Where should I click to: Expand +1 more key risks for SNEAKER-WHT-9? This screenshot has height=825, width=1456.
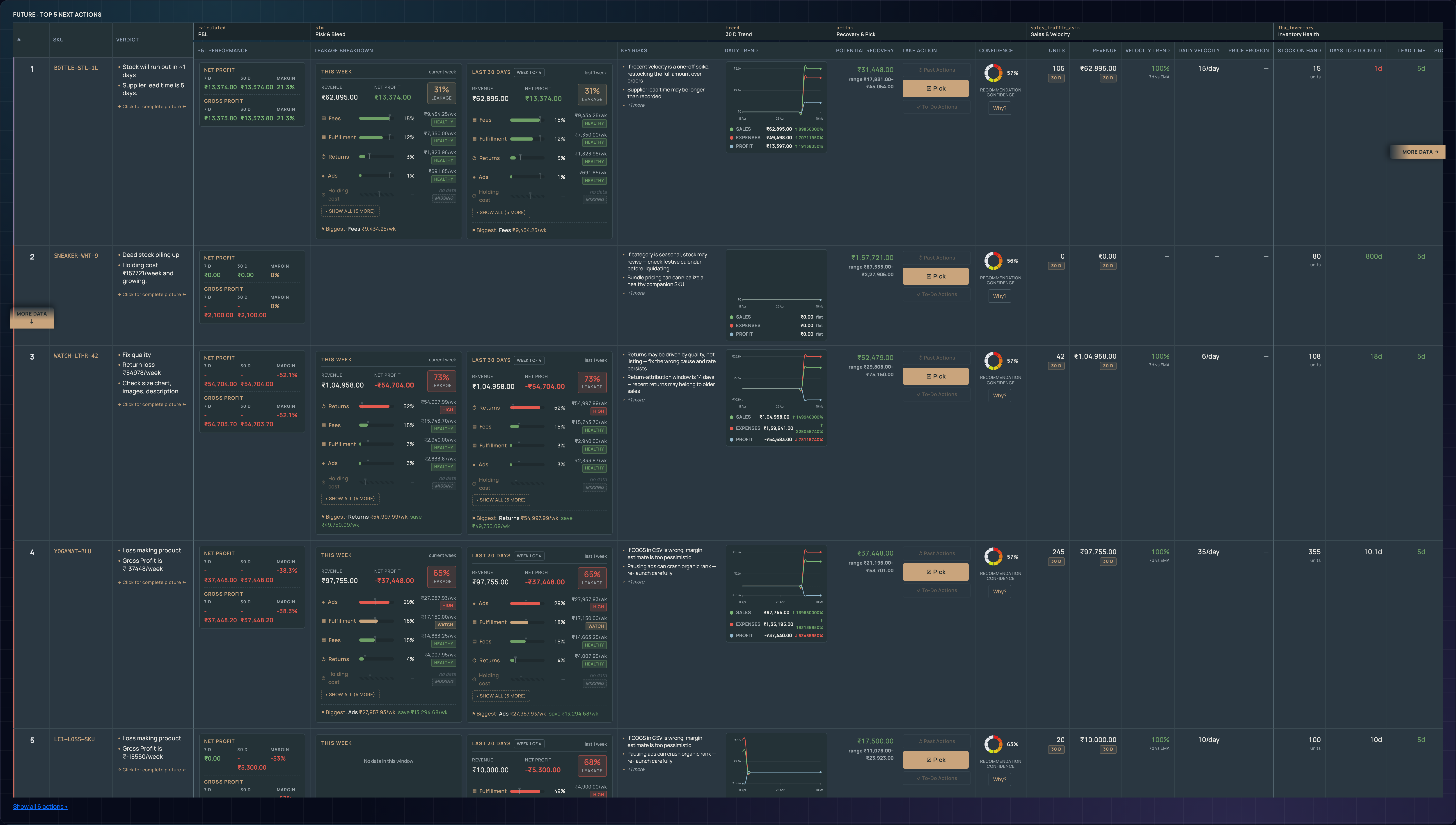[636, 293]
